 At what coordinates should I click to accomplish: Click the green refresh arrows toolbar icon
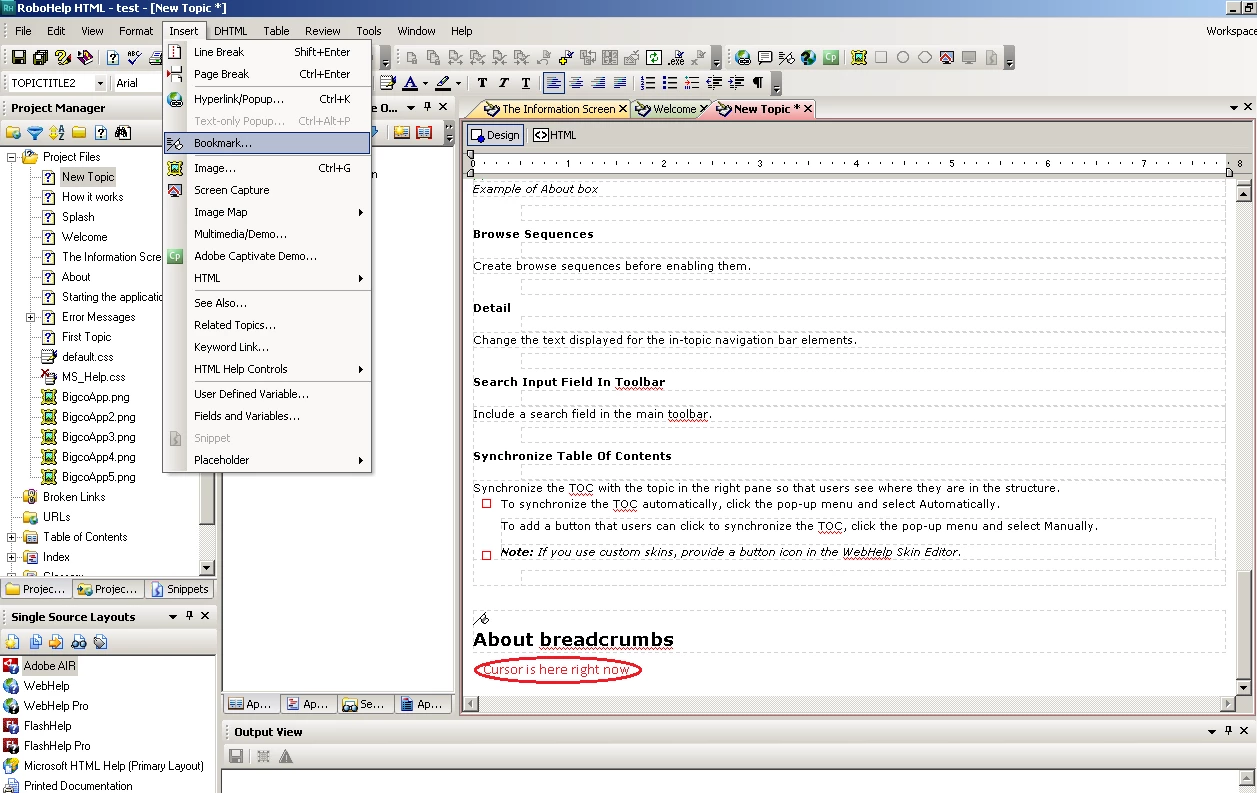tap(653, 58)
